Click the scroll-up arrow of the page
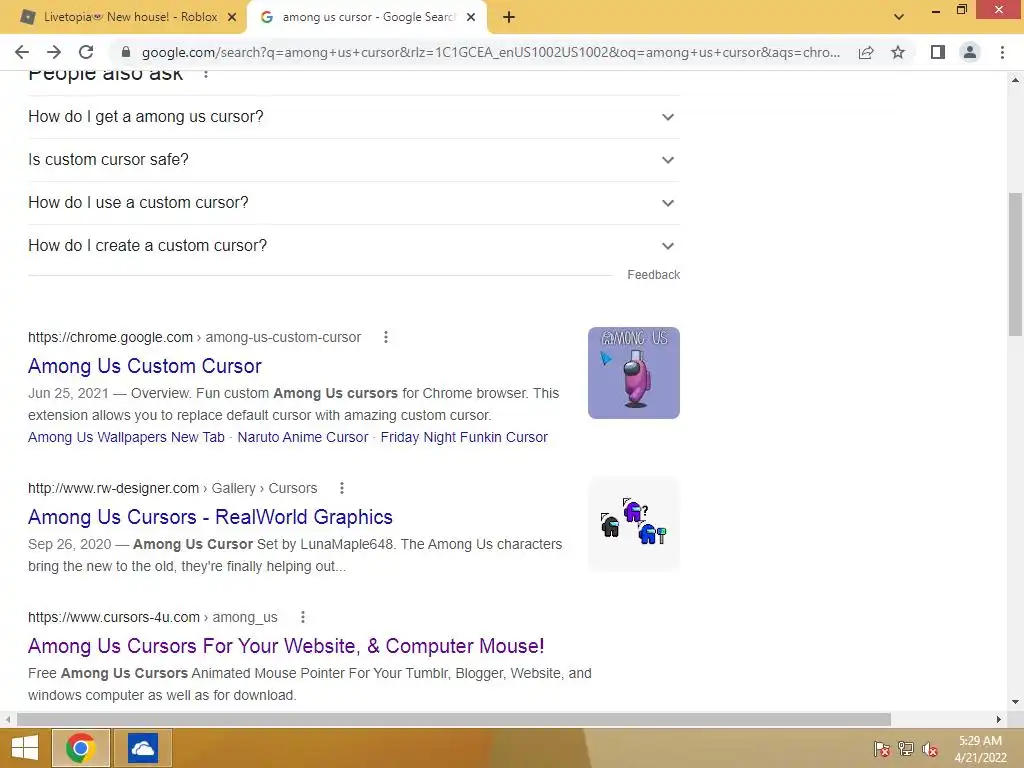Screen dimensions: 1024x768 point(1015,80)
